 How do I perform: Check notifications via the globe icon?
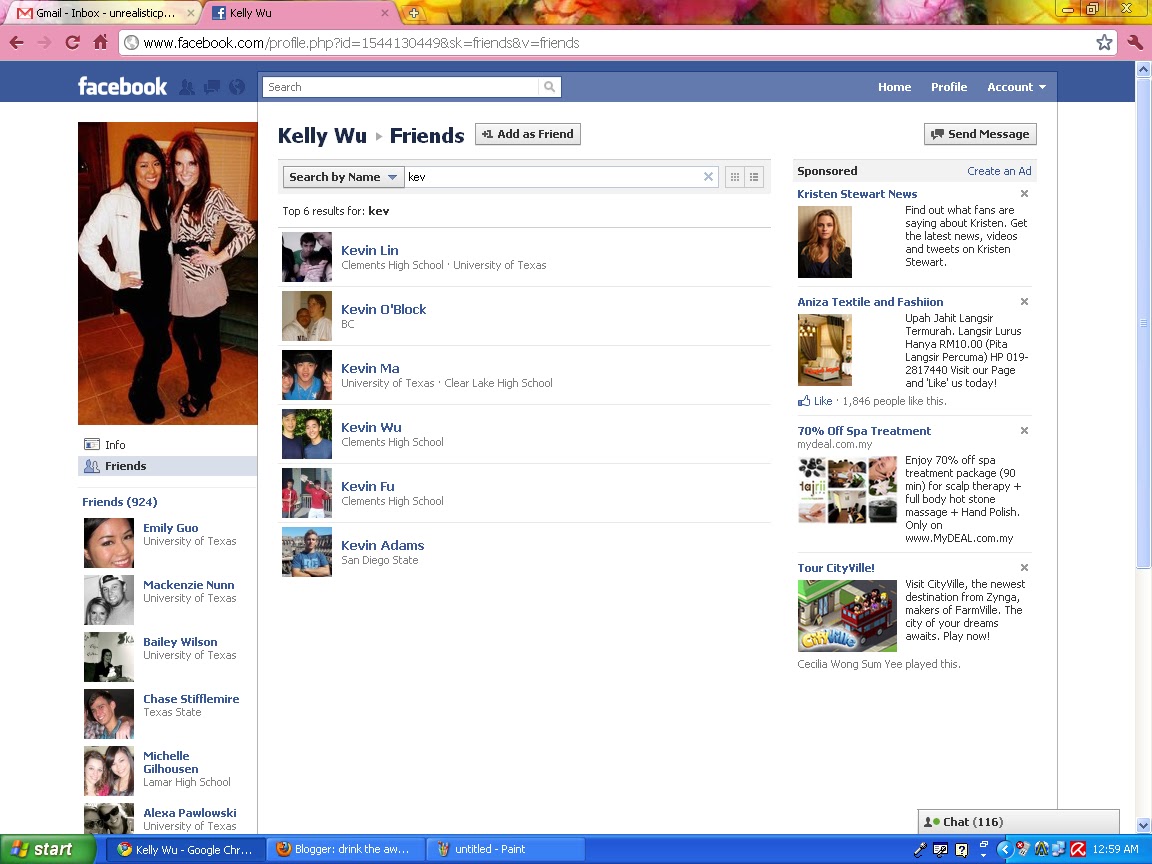pyautogui.click(x=236, y=87)
